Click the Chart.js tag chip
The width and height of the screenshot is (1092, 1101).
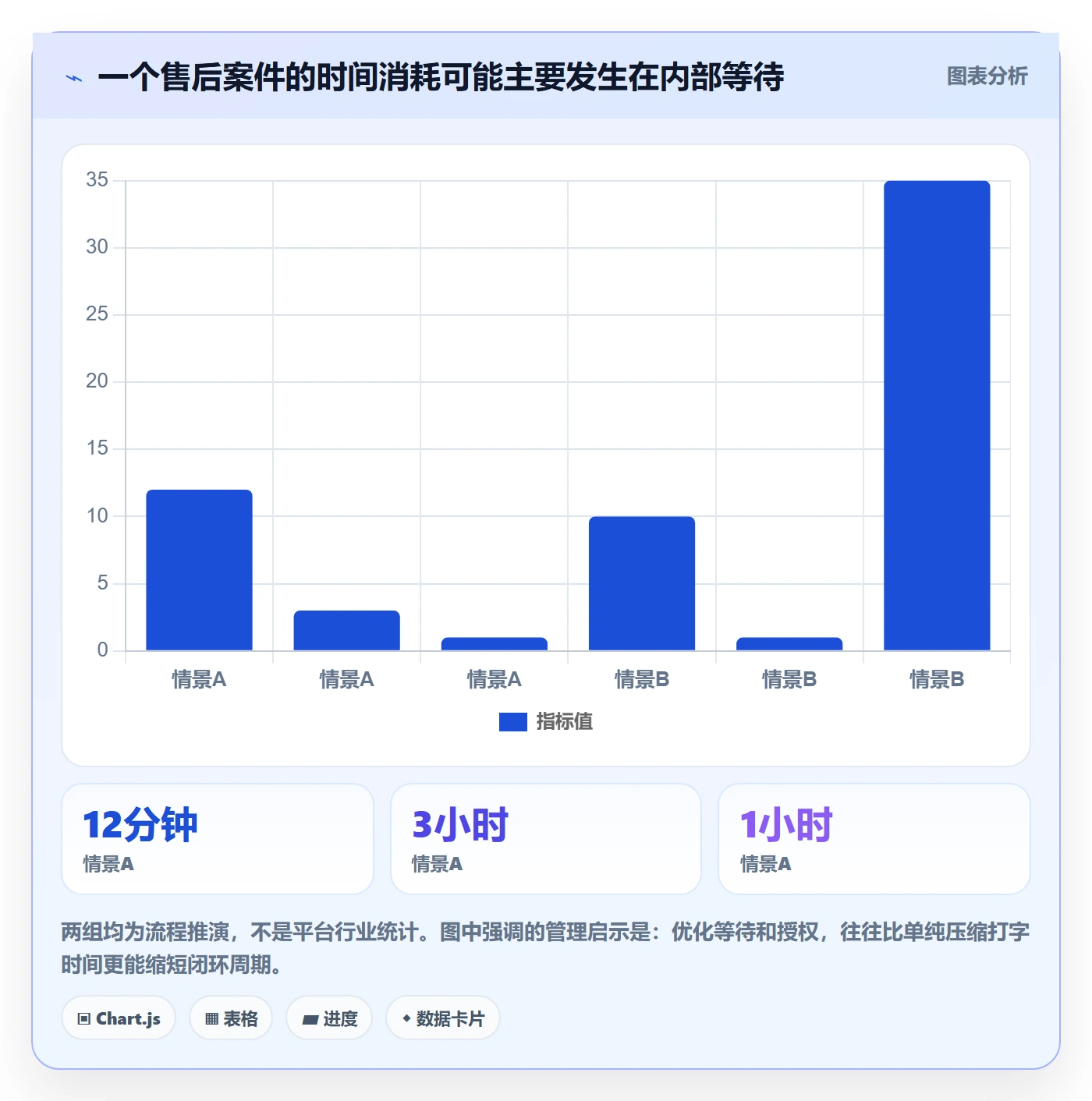pyautogui.click(x=119, y=1018)
